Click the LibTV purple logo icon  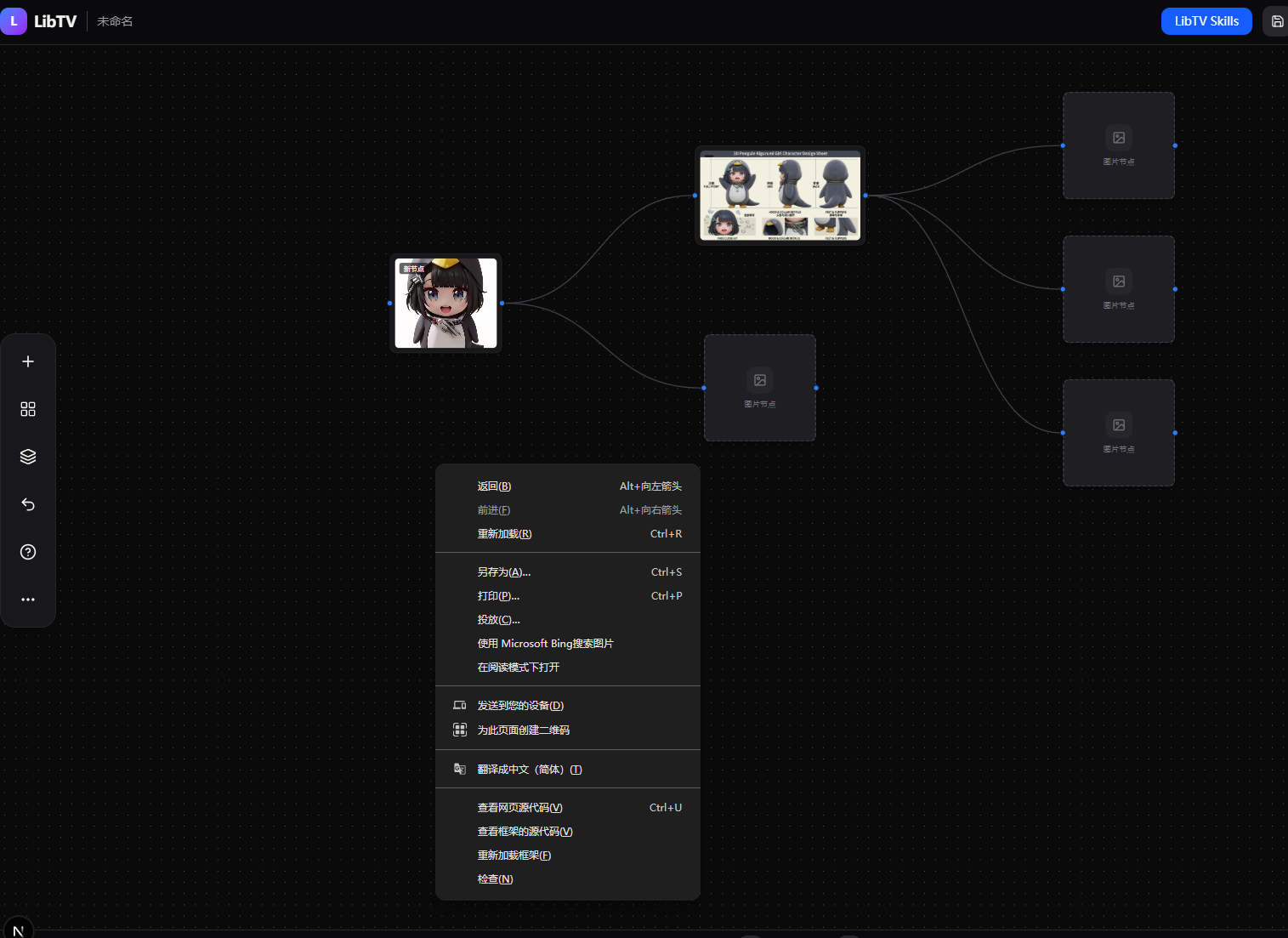pos(14,21)
